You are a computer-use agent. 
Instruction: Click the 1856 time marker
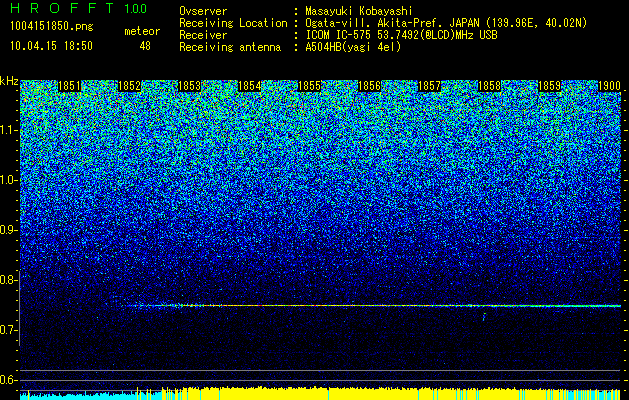[369, 86]
